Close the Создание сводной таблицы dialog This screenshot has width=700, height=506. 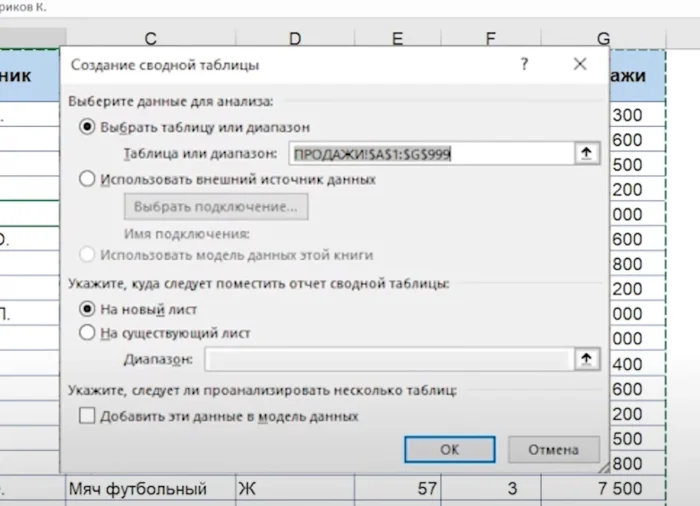(x=580, y=64)
